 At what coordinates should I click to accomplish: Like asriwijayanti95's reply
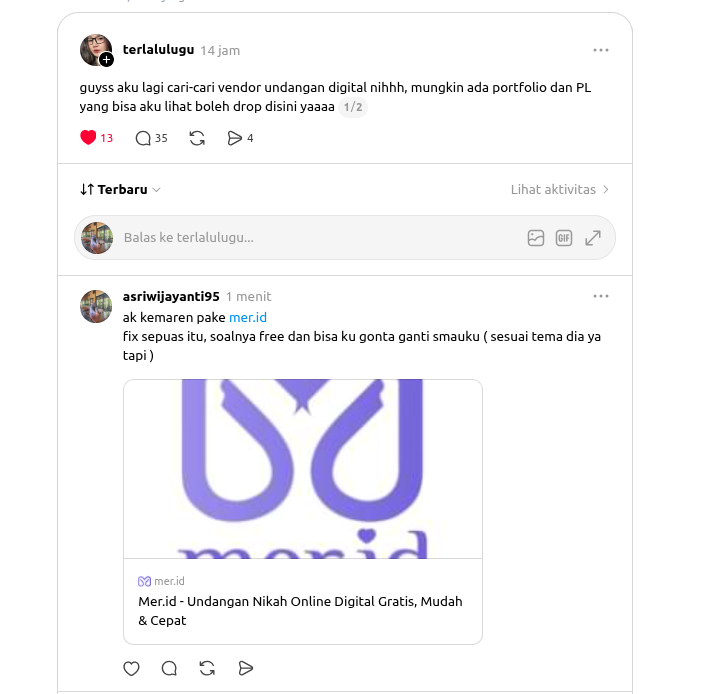pyautogui.click(x=132, y=668)
